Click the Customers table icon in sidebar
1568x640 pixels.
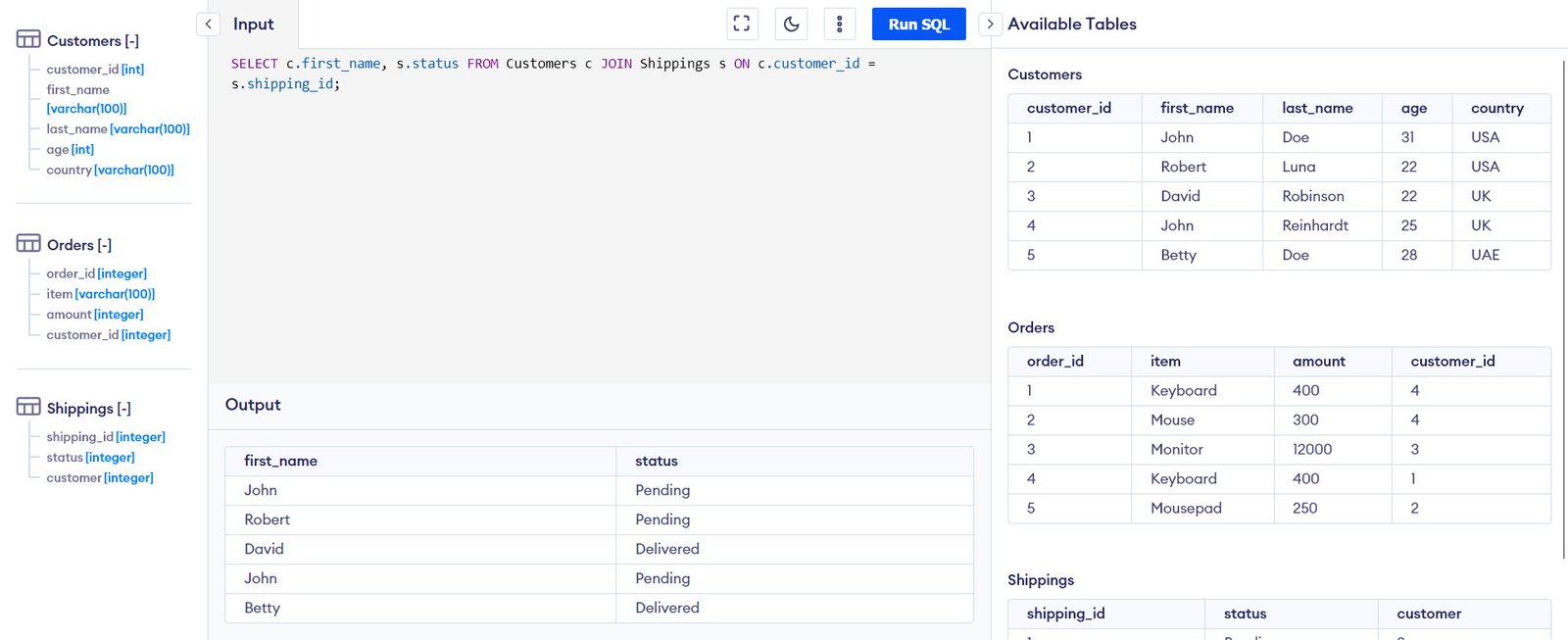click(x=28, y=39)
